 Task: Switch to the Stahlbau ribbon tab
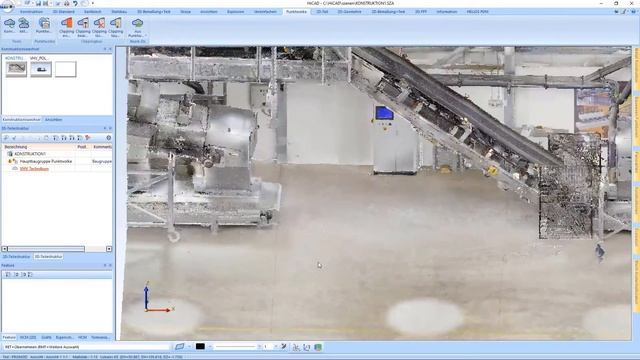(119, 12)
